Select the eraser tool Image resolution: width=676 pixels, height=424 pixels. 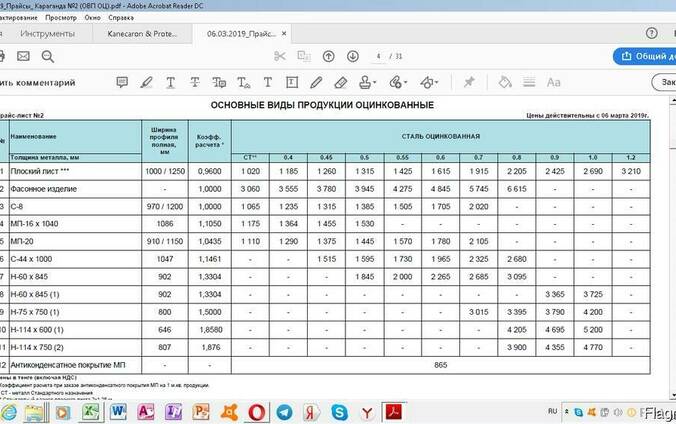(x=341, y=82)
